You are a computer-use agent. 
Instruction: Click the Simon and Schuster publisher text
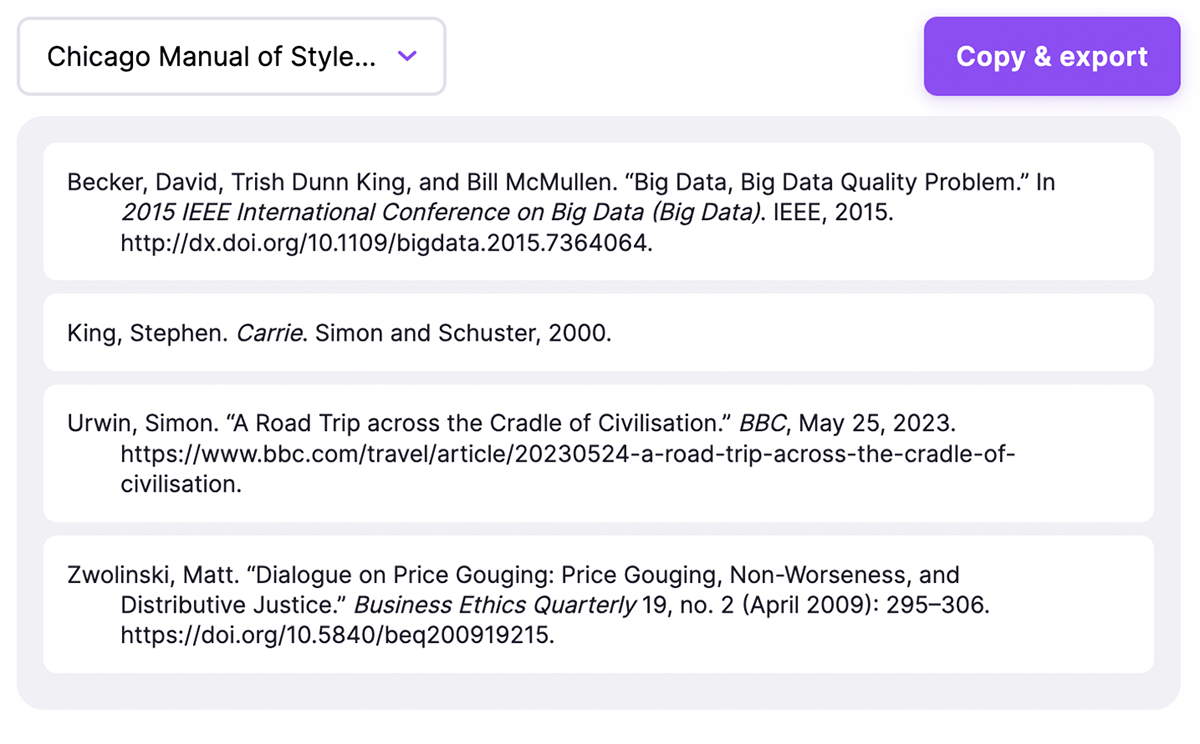(427, 333)
